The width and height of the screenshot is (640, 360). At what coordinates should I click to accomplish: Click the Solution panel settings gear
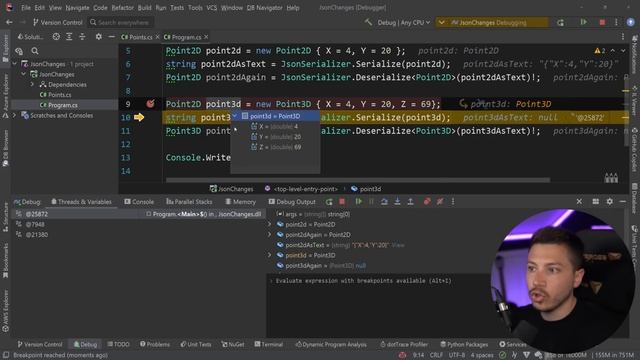coord(98,37)
